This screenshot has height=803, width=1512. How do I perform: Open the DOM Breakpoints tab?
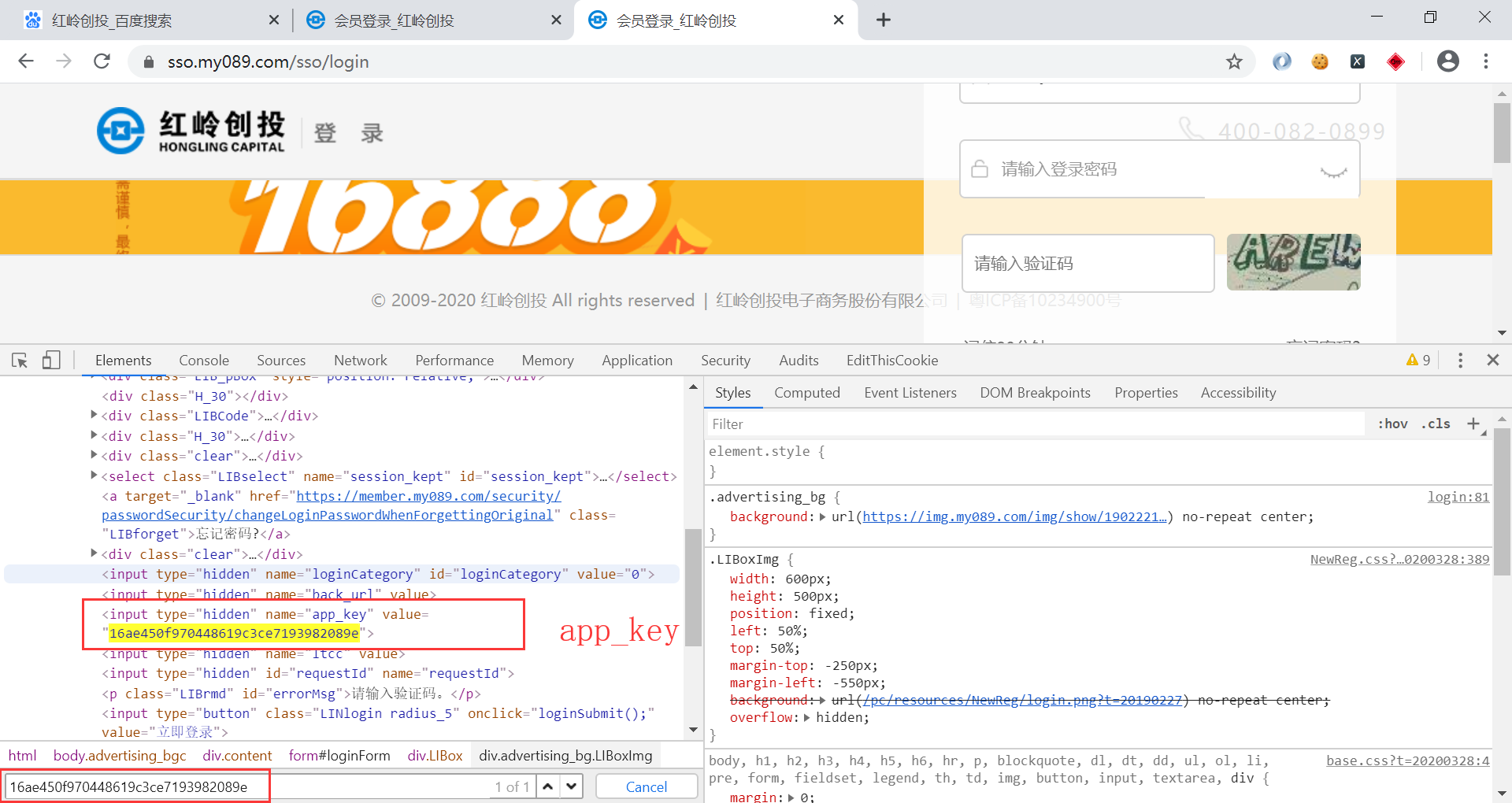point(1036,393)
